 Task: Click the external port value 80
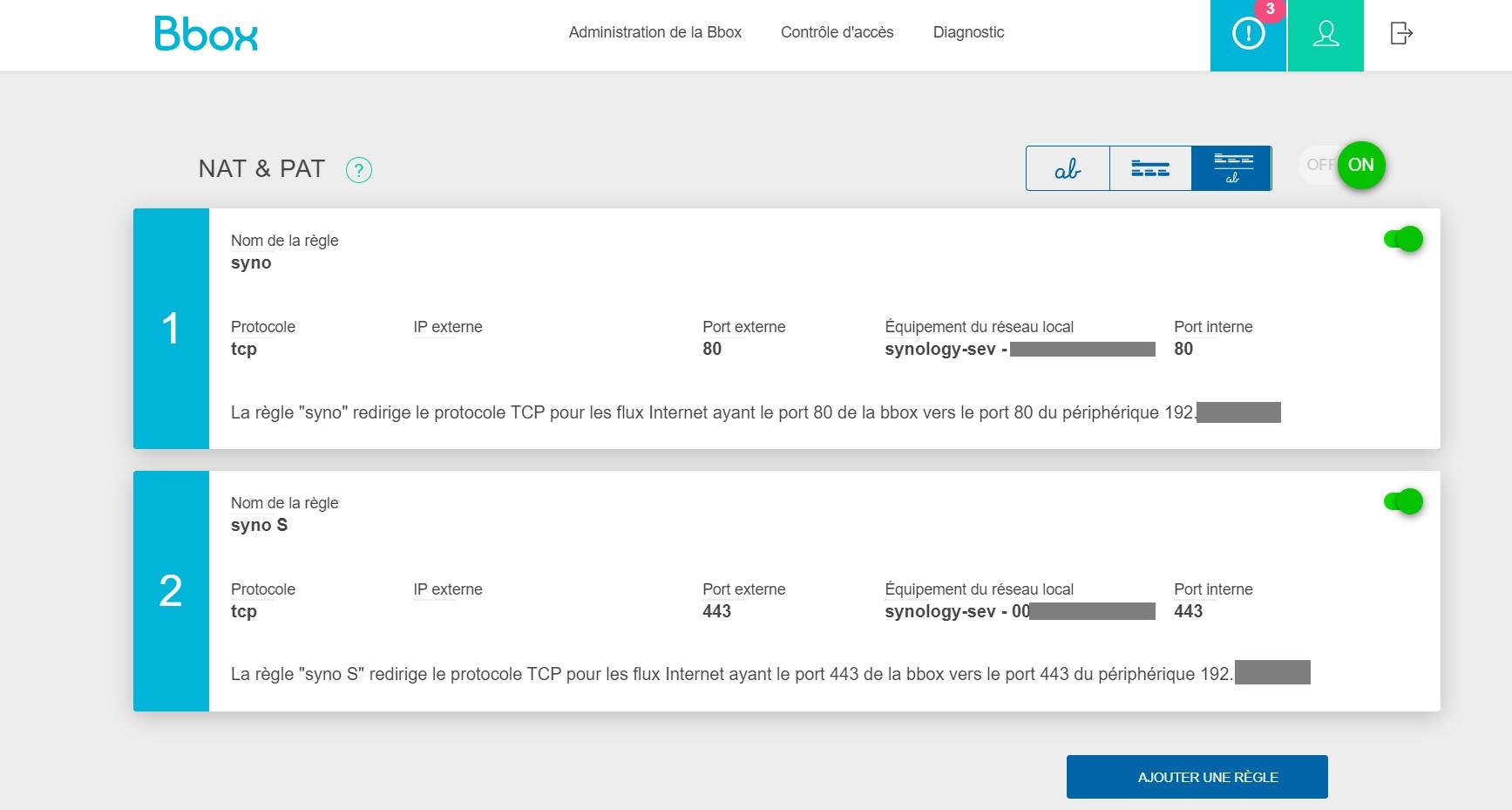tap(712, 349)
